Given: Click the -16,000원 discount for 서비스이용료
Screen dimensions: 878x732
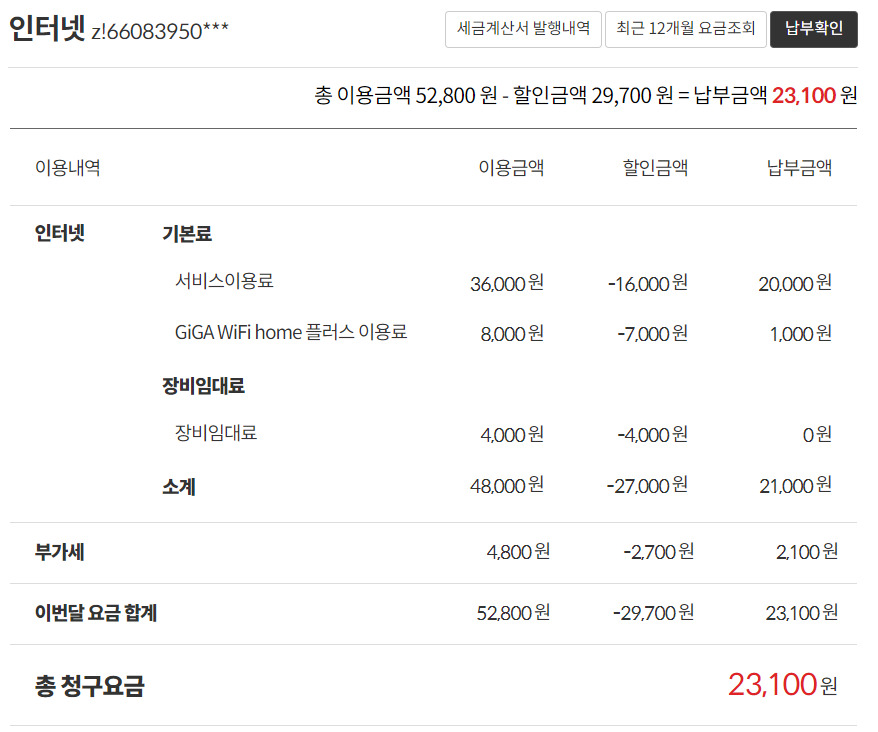Looking at the screenshot, I should tap(647, 283).
